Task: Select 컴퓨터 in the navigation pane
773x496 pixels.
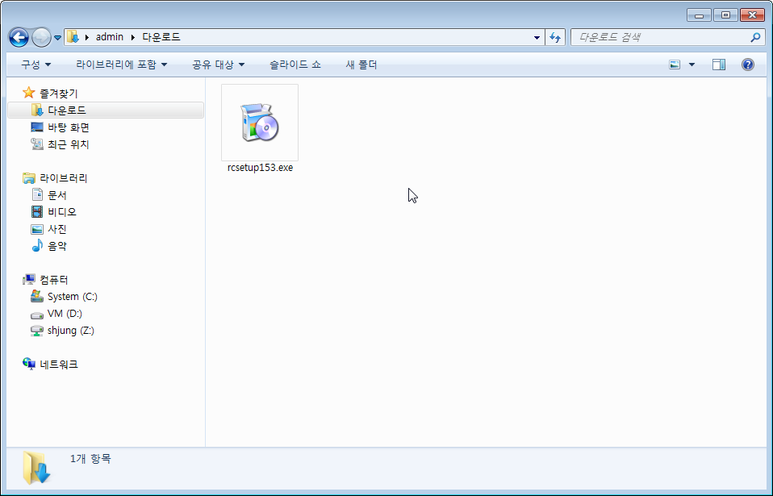Action: point(54,280)
